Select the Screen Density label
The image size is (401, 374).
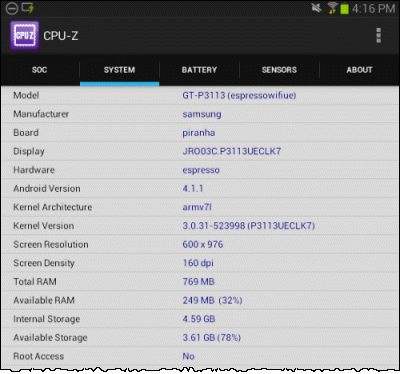44,263
